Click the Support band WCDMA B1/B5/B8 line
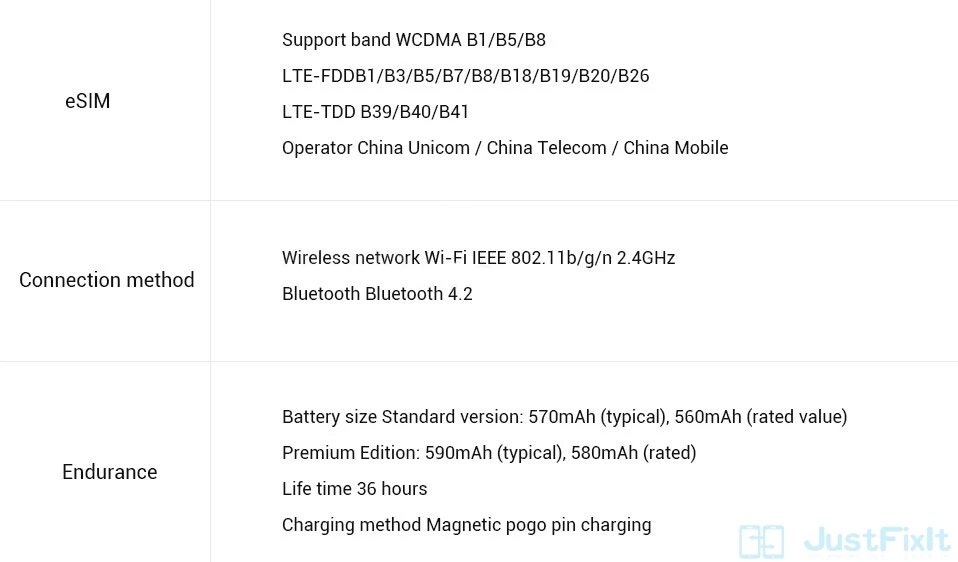This screenshot has width=958, height=562. tap(414, 40)
